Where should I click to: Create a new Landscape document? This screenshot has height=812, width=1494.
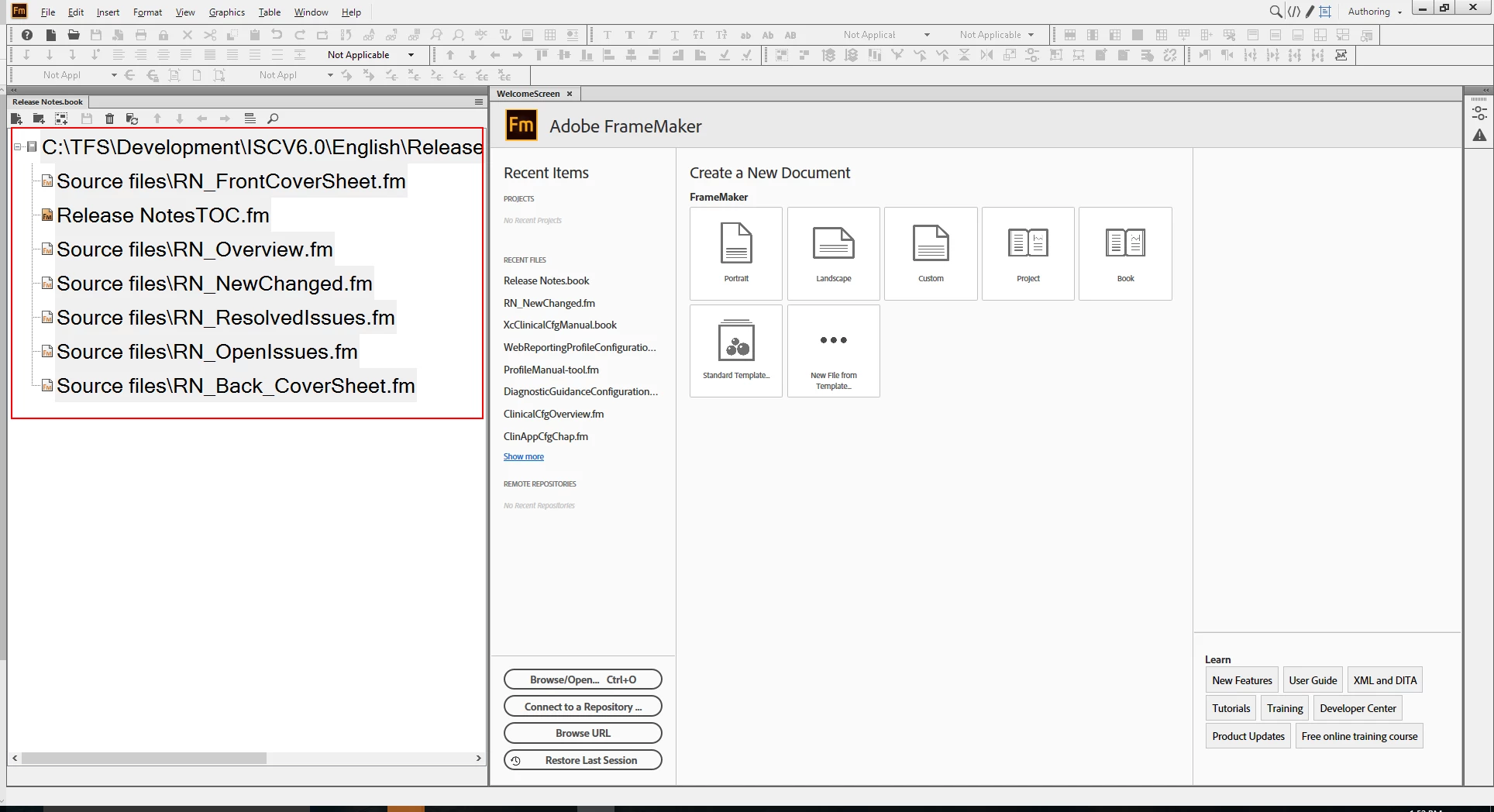(834, 253)
